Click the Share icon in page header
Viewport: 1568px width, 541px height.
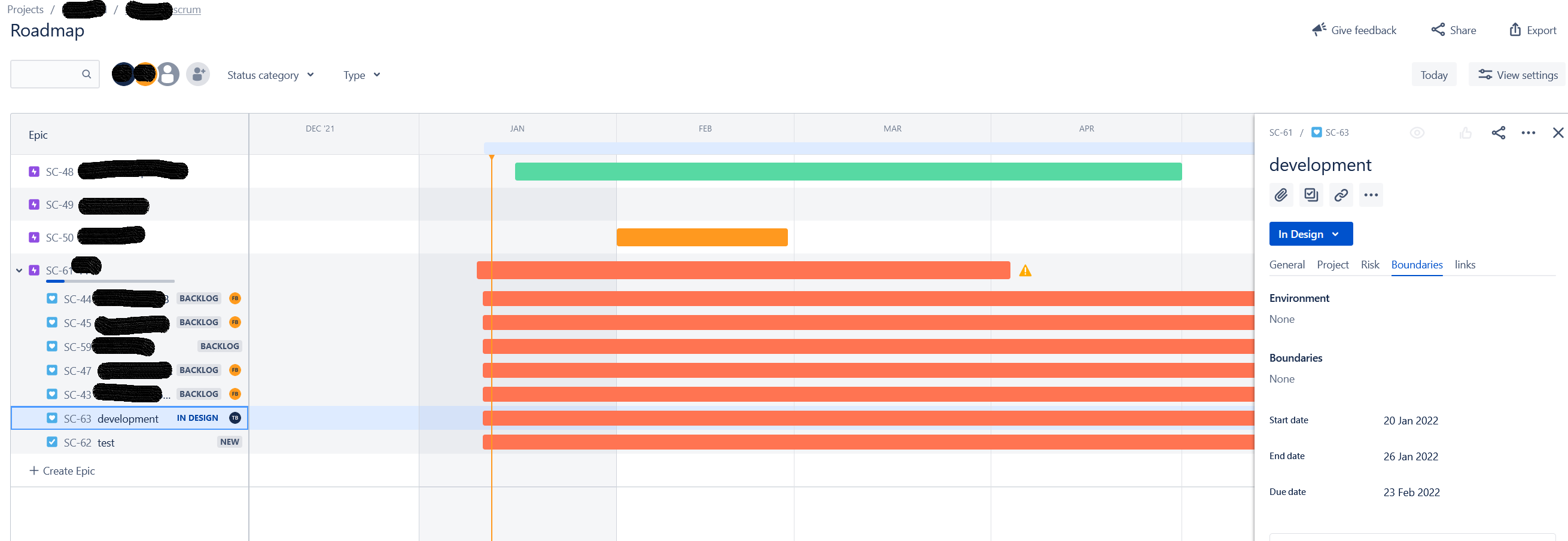click(1438, 30)
